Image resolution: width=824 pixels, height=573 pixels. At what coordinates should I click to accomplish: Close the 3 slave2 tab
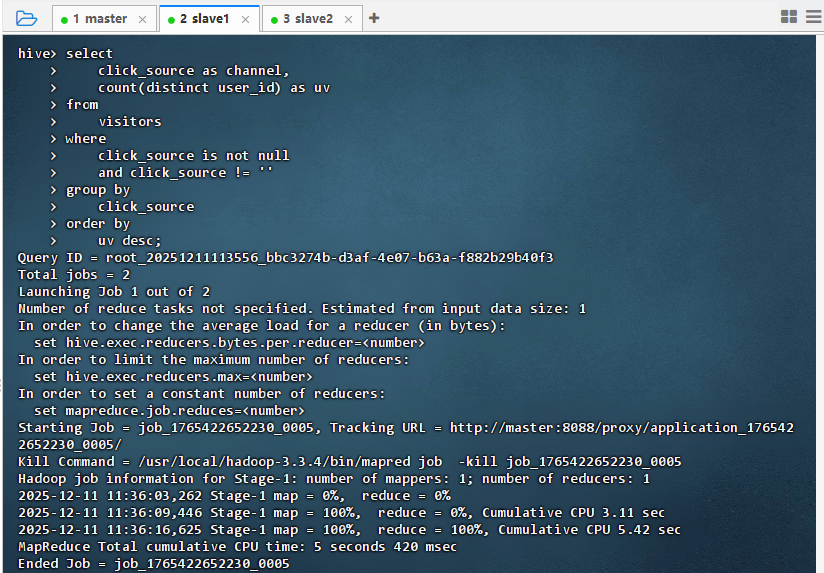tap(348, 19)
